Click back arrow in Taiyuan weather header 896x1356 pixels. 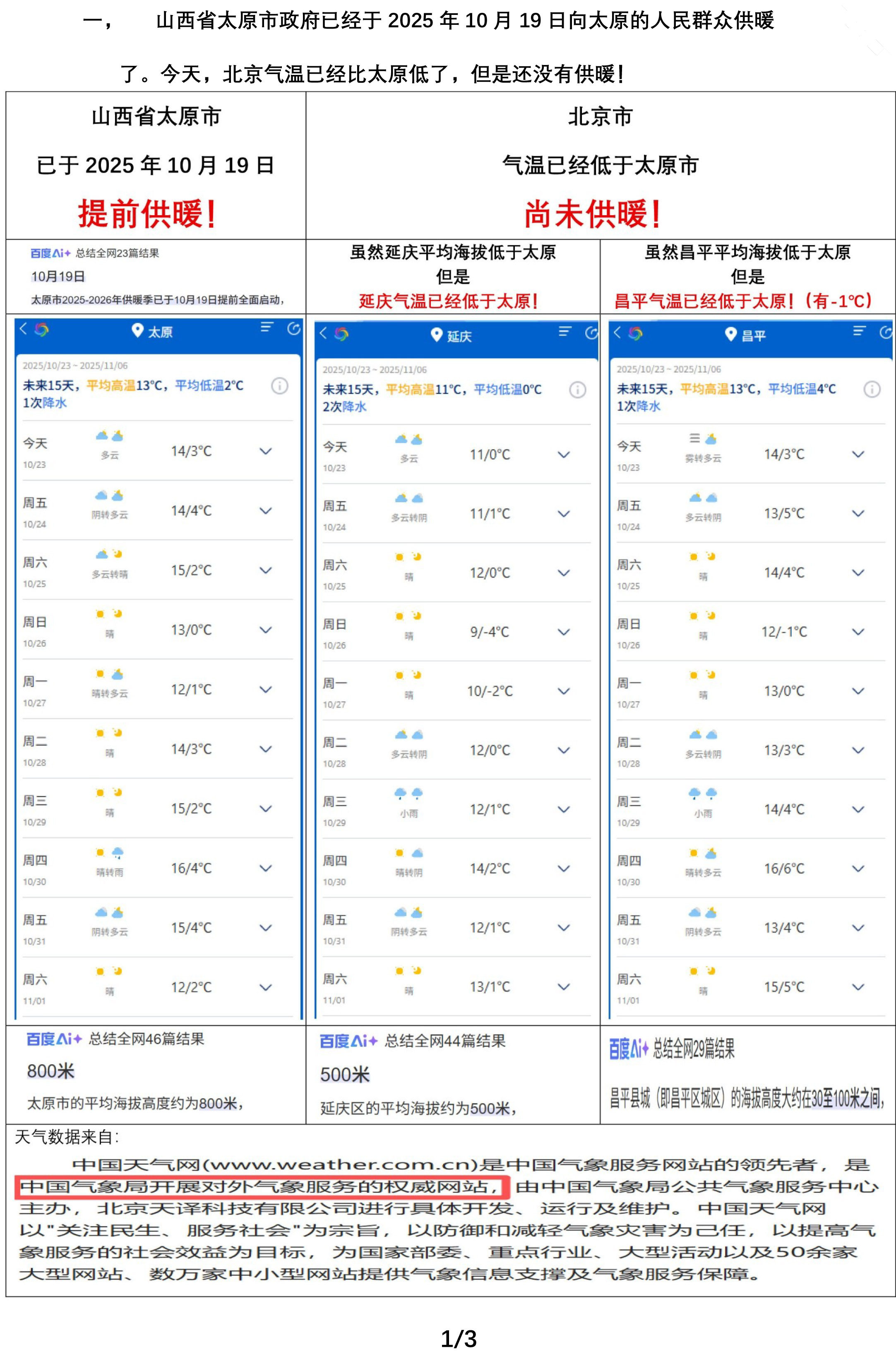click(23, 329)
